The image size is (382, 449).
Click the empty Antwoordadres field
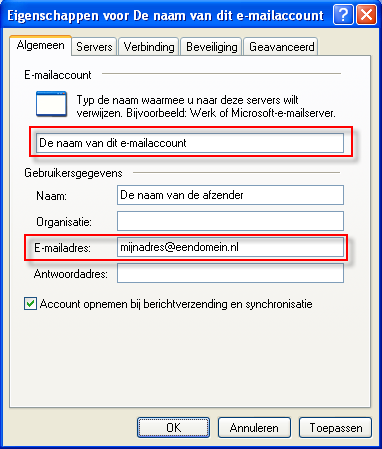pos(230,273)
